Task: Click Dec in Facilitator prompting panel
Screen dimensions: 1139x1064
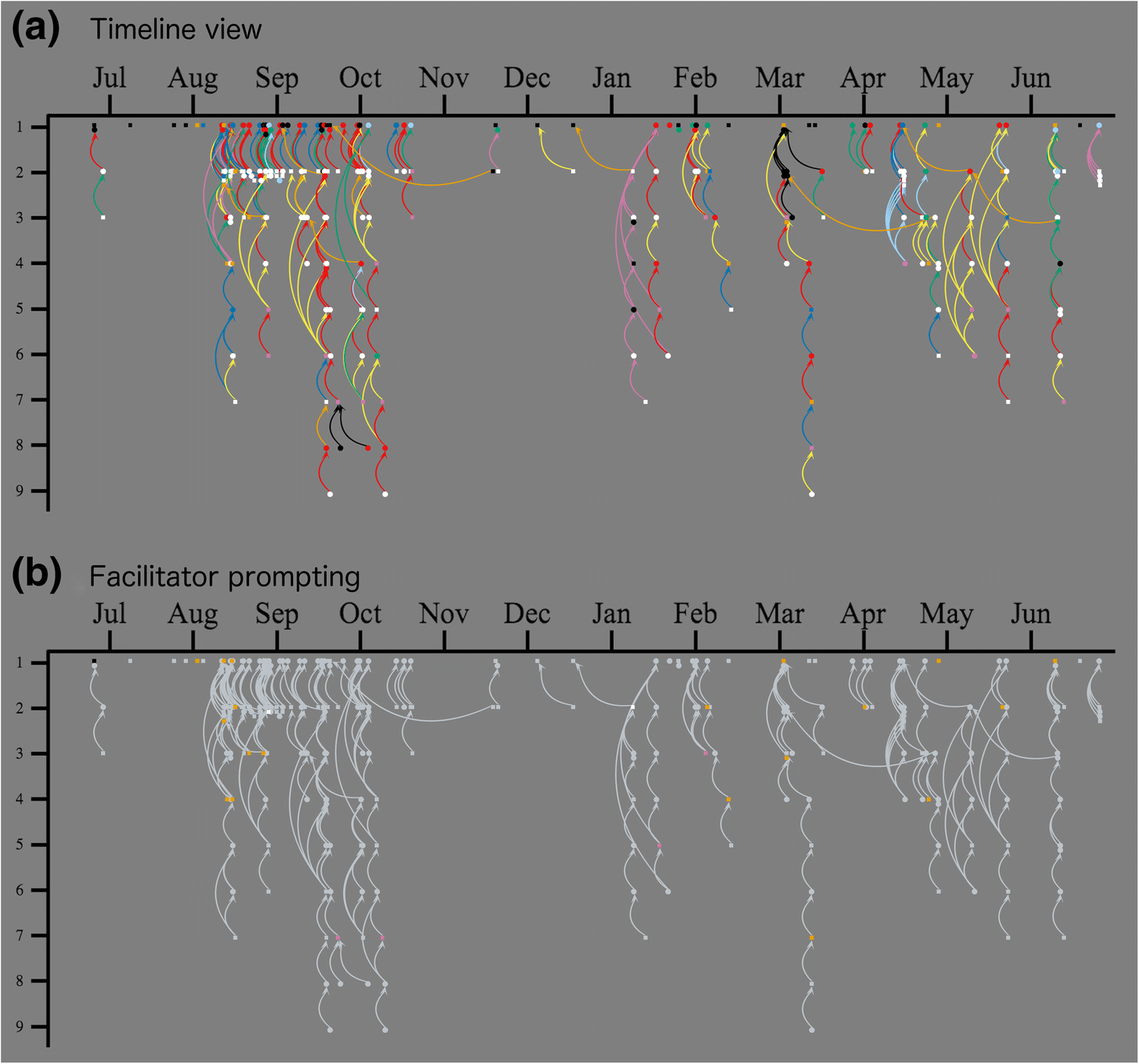Action: (x=527, y=614)
